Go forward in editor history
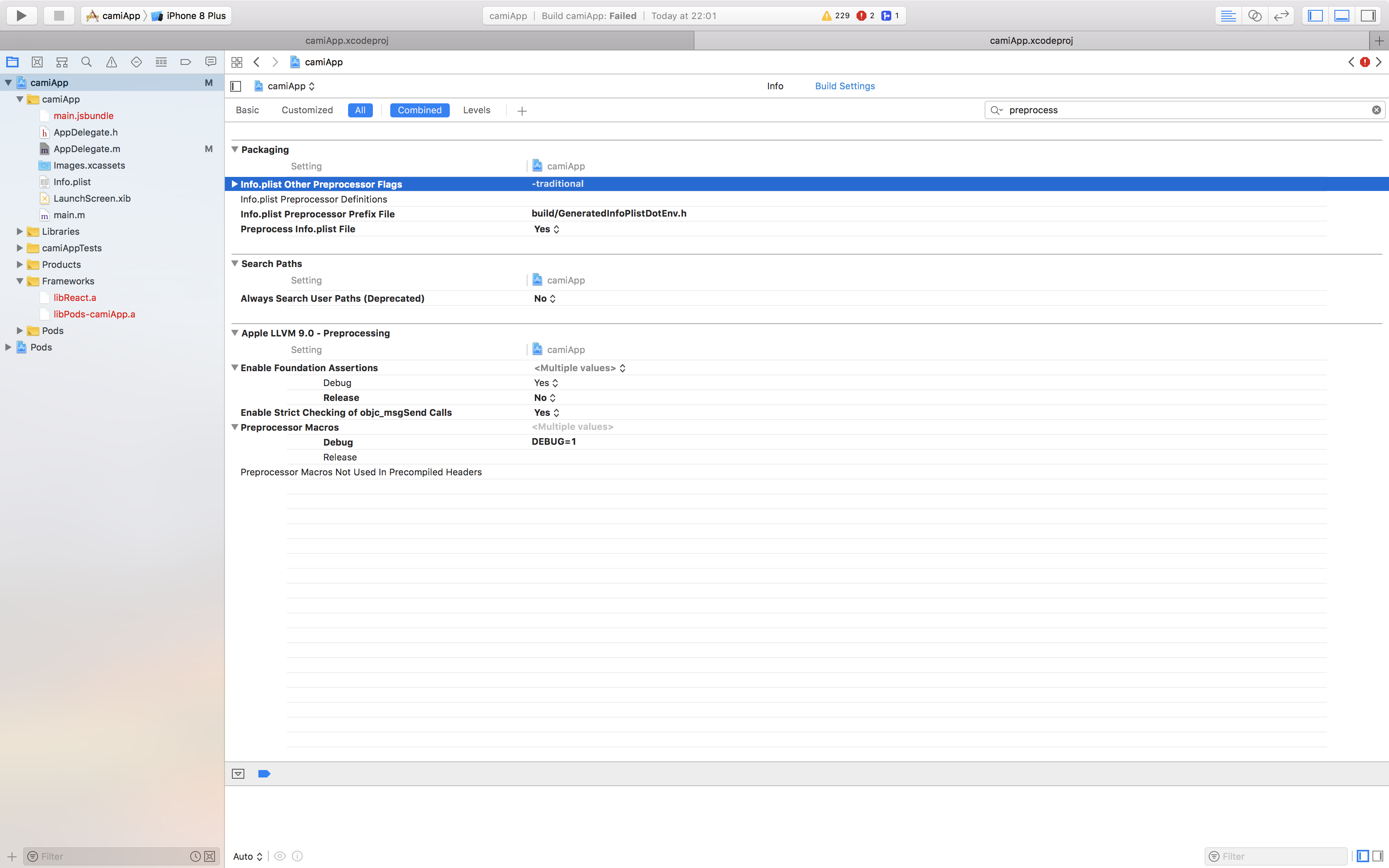This screenshot has width=1389, height=868. 275,62
